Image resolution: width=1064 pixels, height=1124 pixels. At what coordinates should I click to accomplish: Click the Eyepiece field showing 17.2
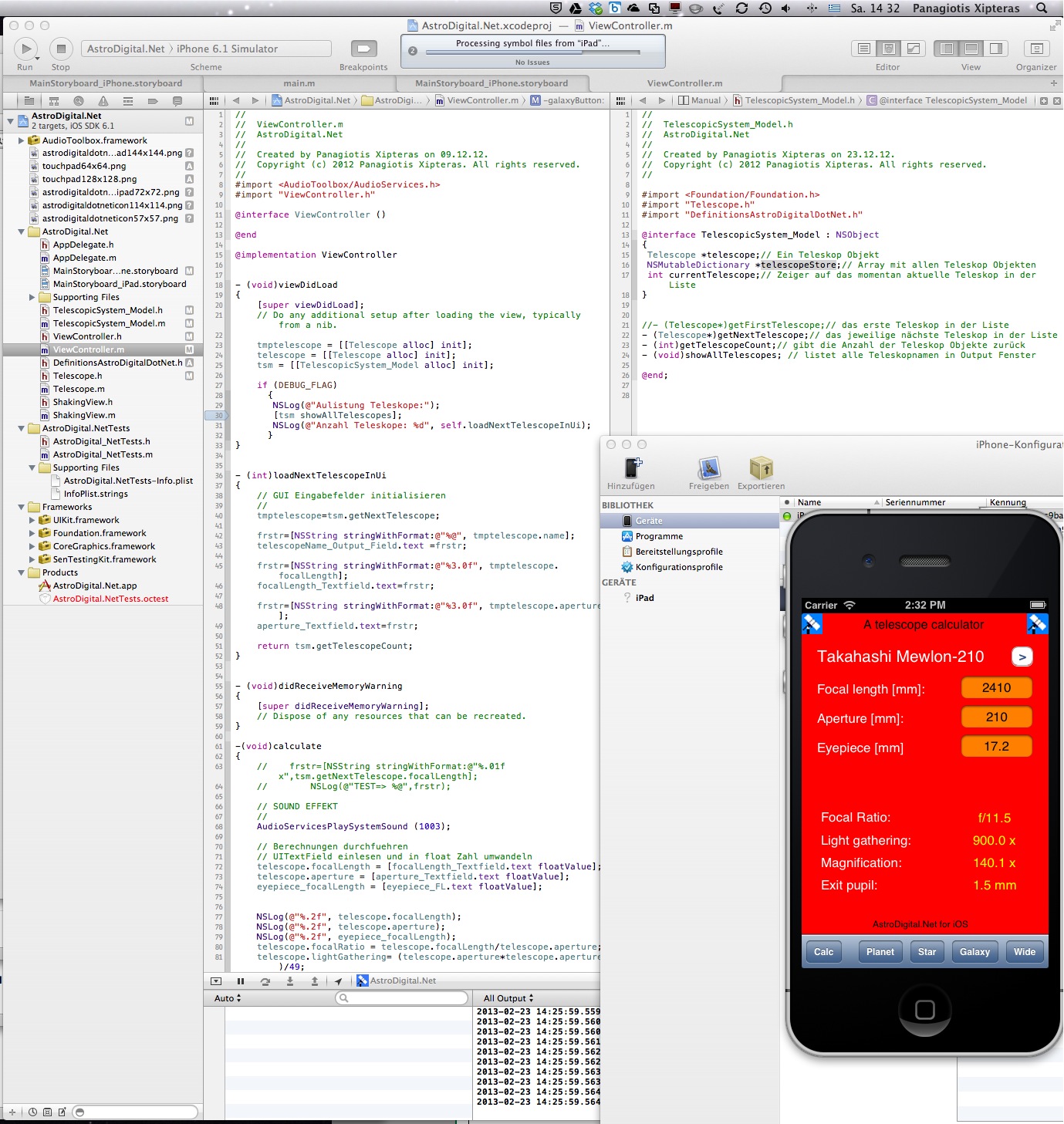point(997,747)
